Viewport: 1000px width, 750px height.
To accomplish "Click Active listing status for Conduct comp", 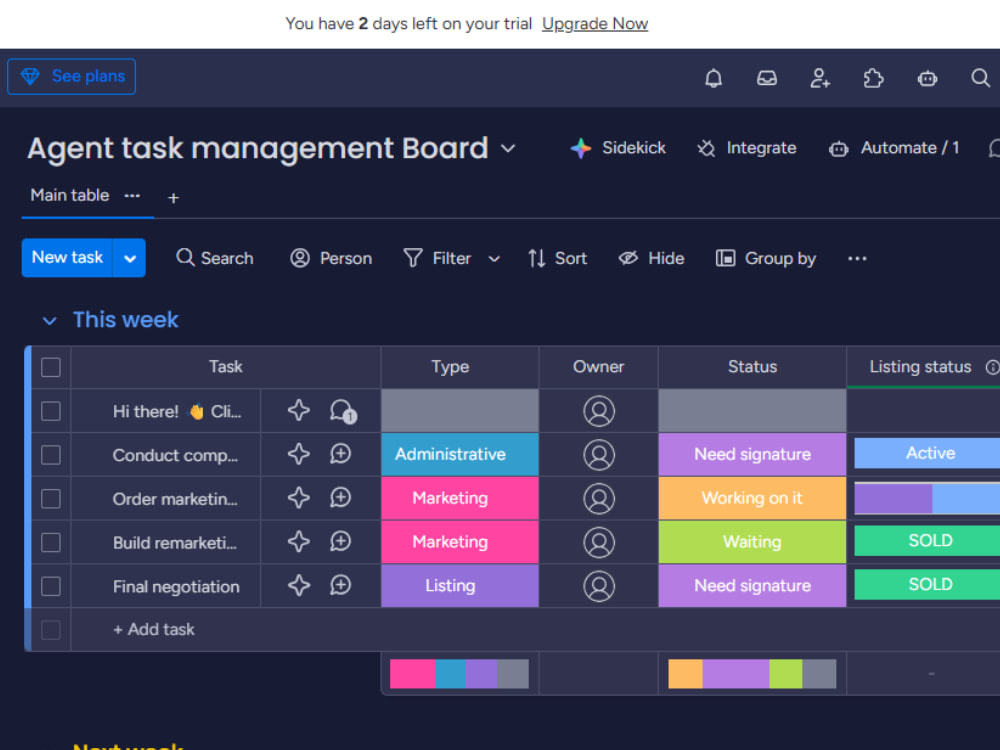I will coord(927,453).
